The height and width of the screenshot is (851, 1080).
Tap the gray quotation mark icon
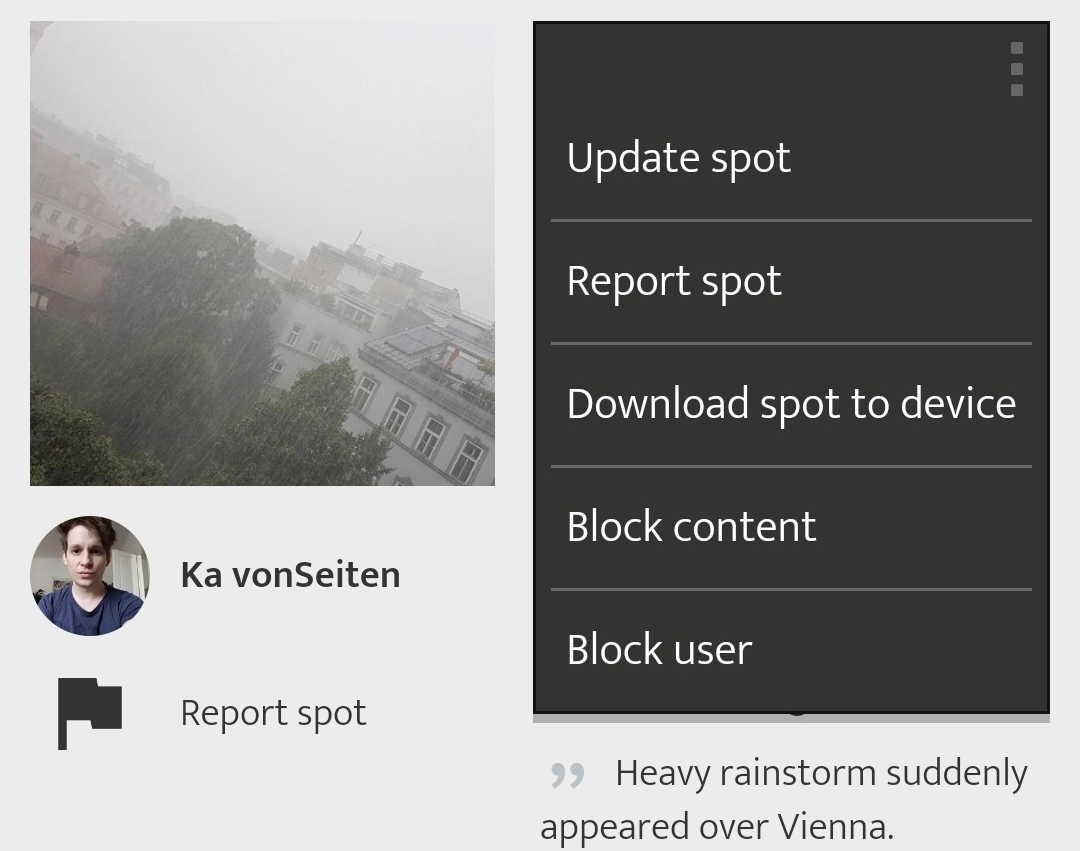pos(567,776)
